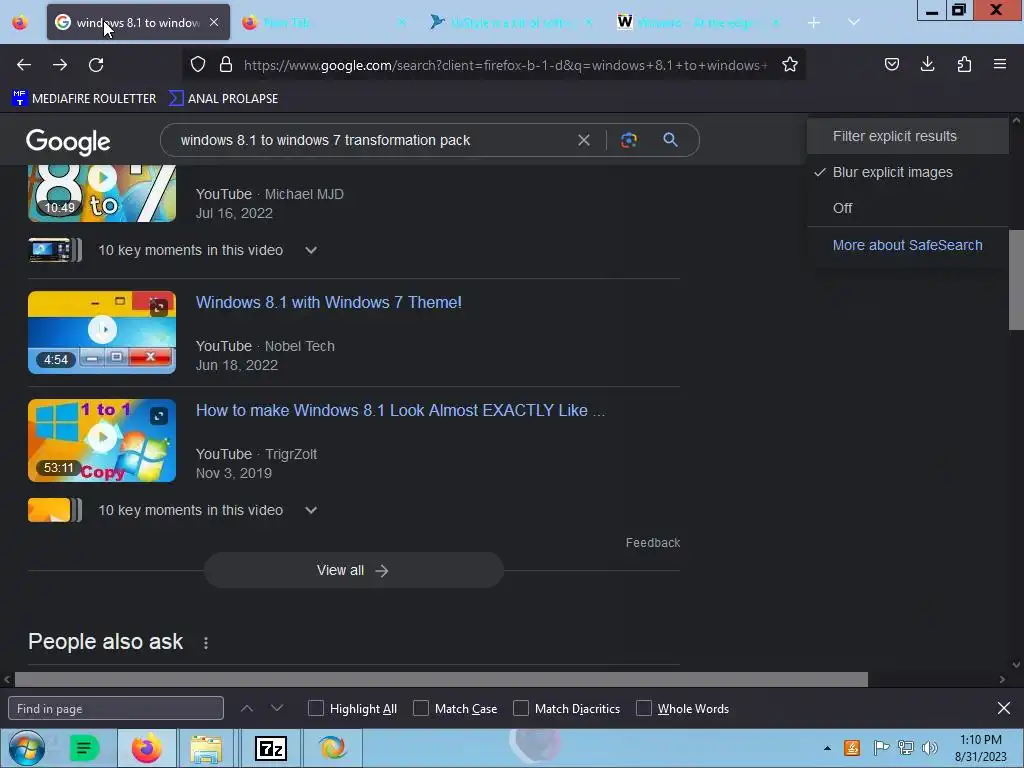Open the Windows Start orb

pos(27,748)
